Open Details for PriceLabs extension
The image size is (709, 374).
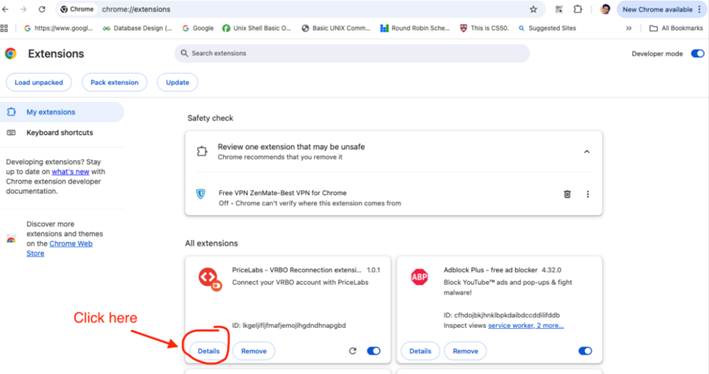(208, 351)
